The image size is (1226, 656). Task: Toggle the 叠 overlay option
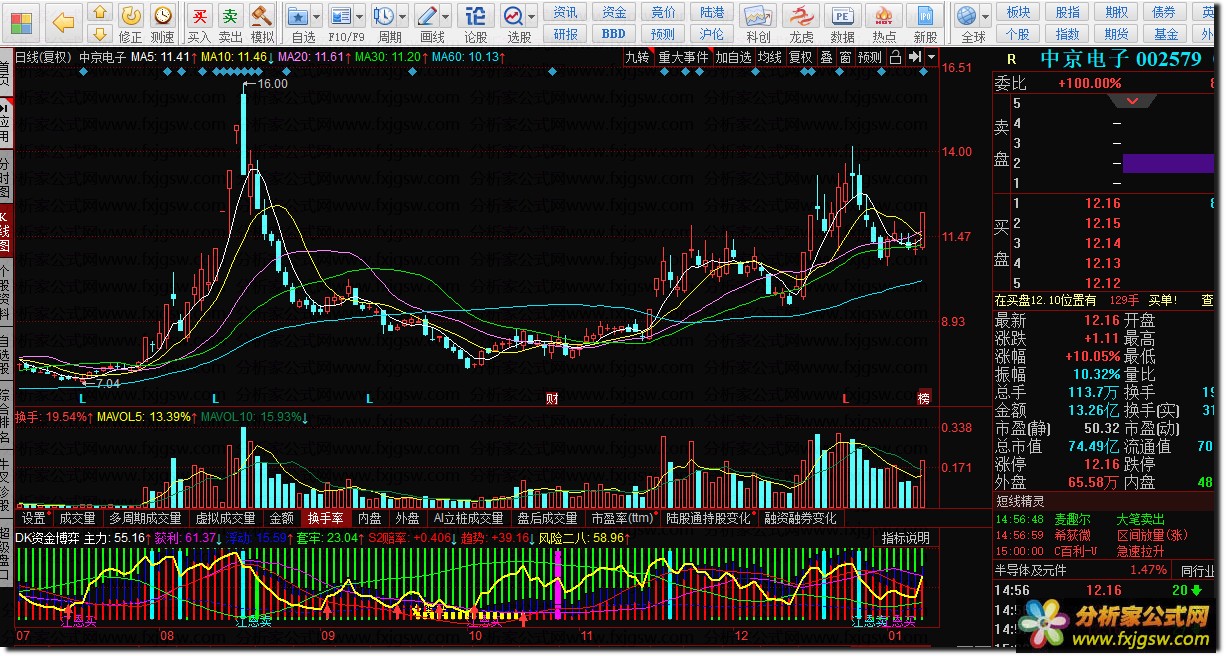coord(827,57)
